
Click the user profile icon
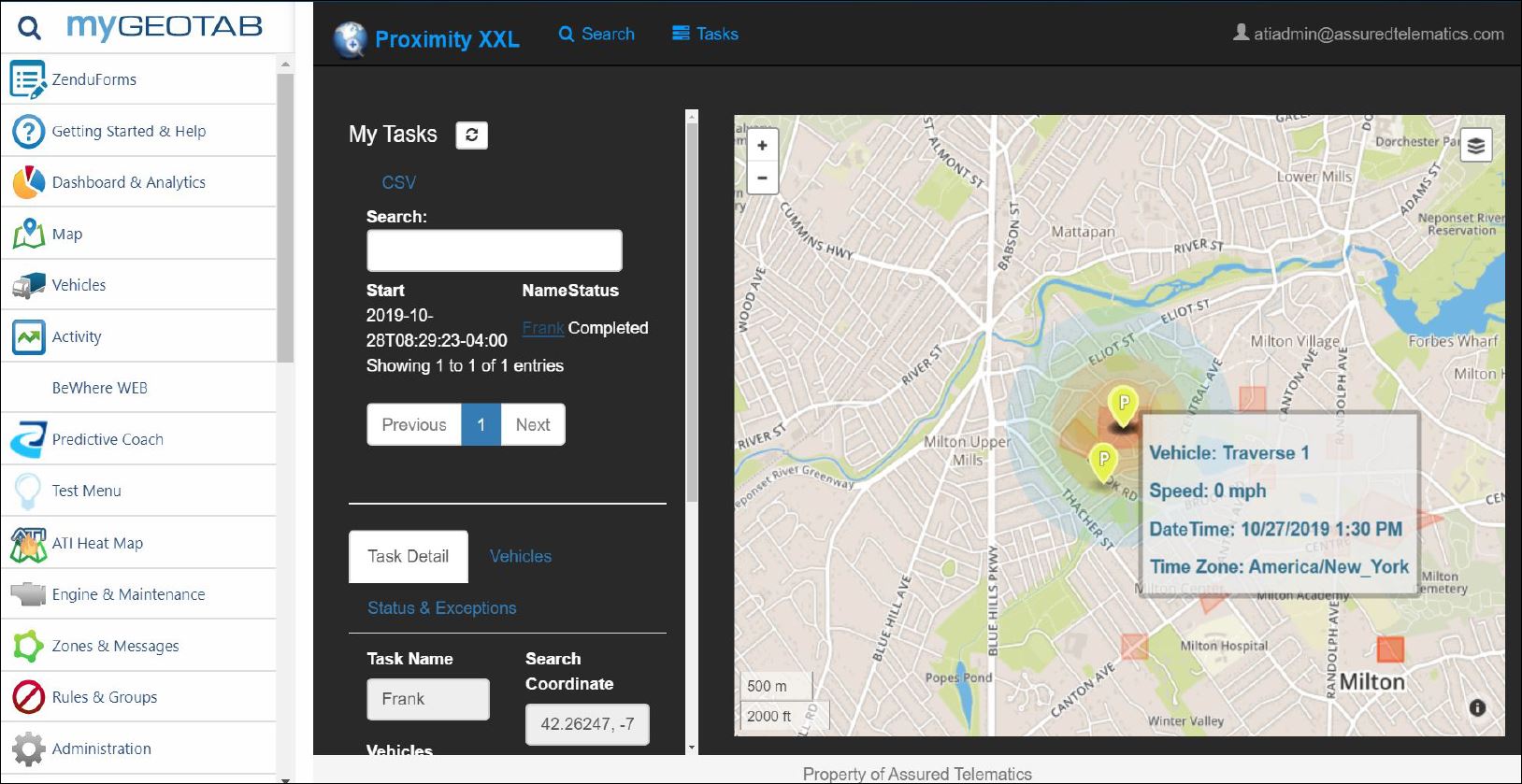(1241, 33)
